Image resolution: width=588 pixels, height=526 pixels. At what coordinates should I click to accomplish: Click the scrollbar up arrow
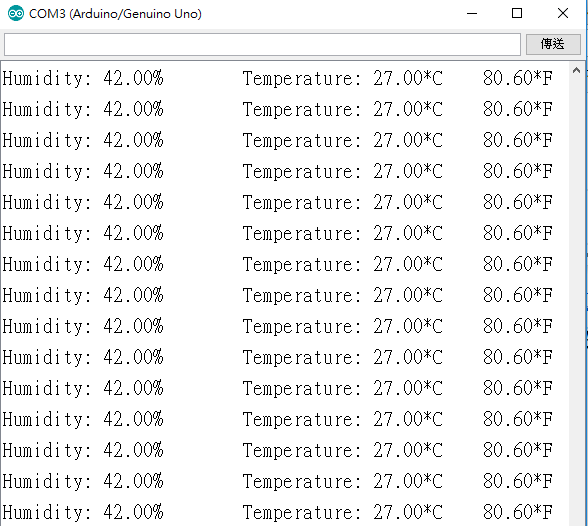coord(576,70)
